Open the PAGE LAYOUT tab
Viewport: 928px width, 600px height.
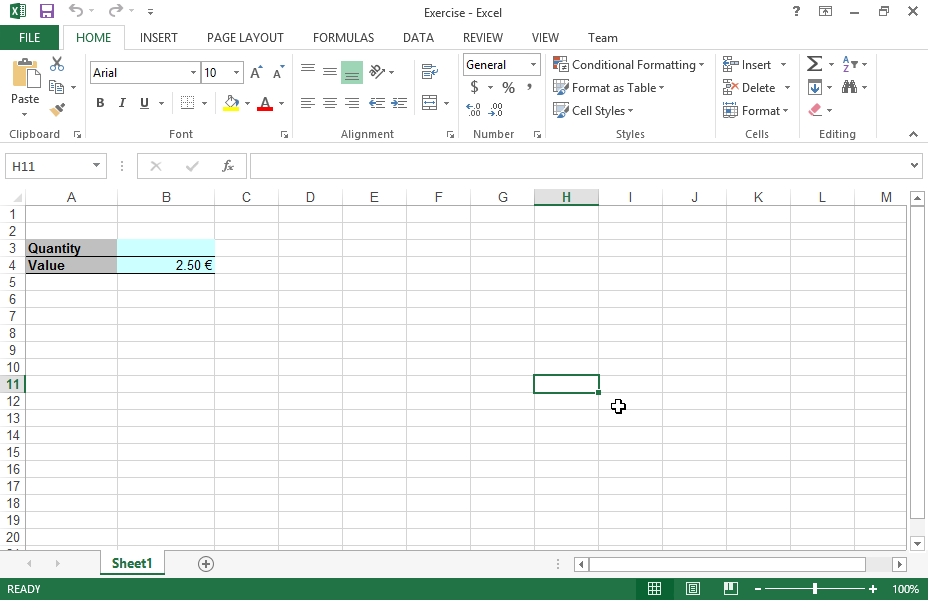(245, 38)
